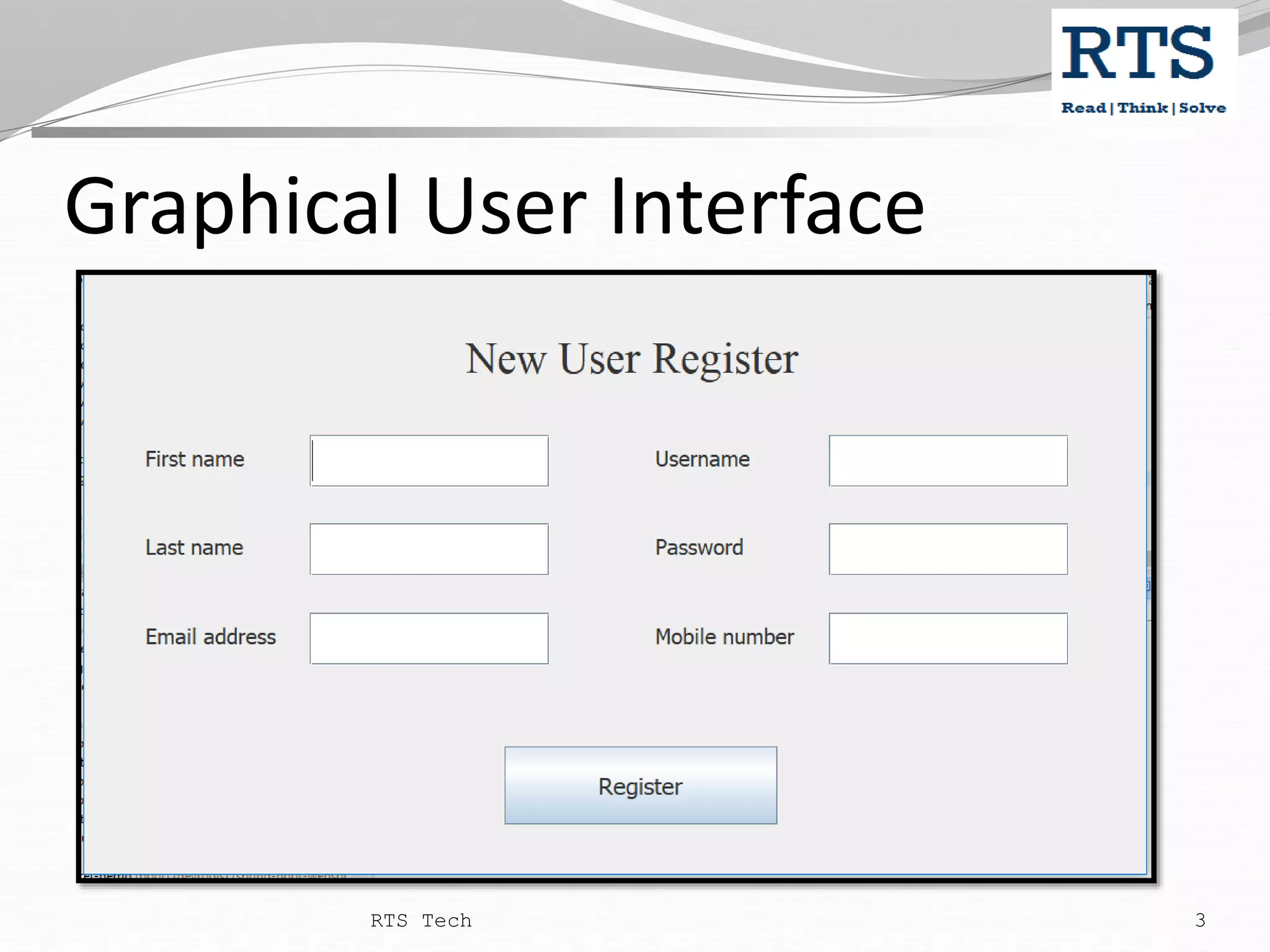Click the Read | Think | Solve tagline
The height and width of the screenshot is (952, 1270).
click(1143, 108)
